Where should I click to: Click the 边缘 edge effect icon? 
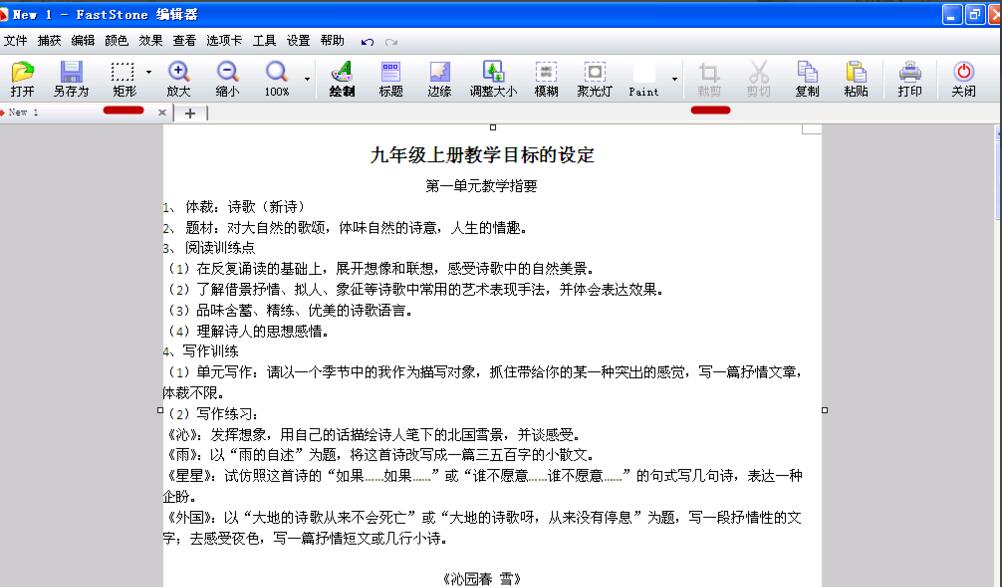click(439, 72)
